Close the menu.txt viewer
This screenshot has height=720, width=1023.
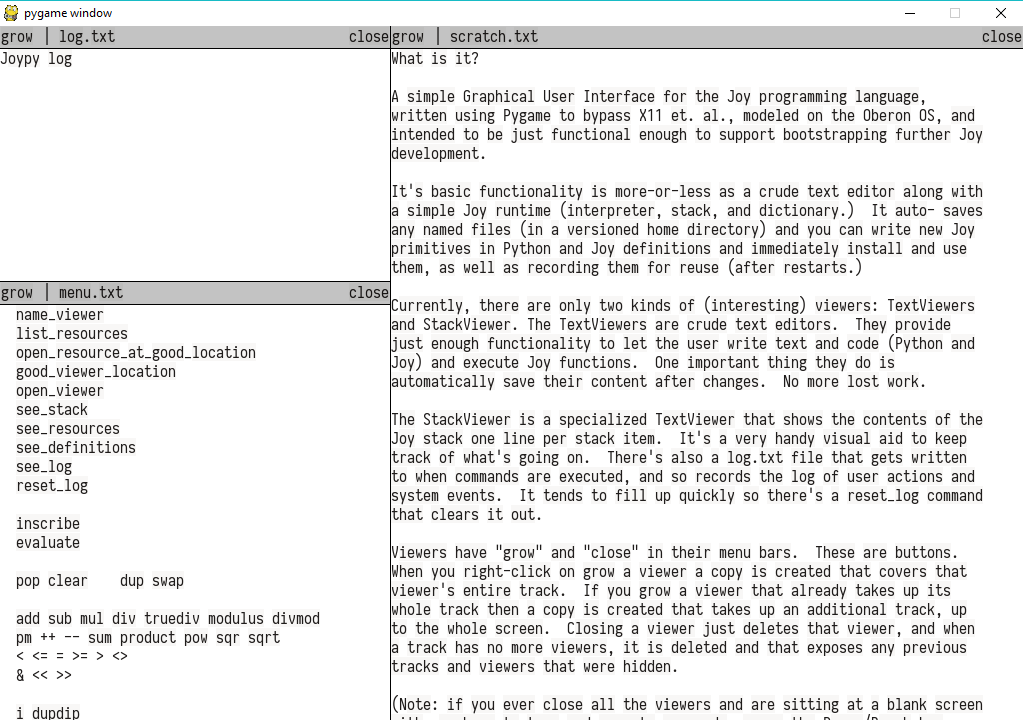pyautogui.click(x=368, y=292)
